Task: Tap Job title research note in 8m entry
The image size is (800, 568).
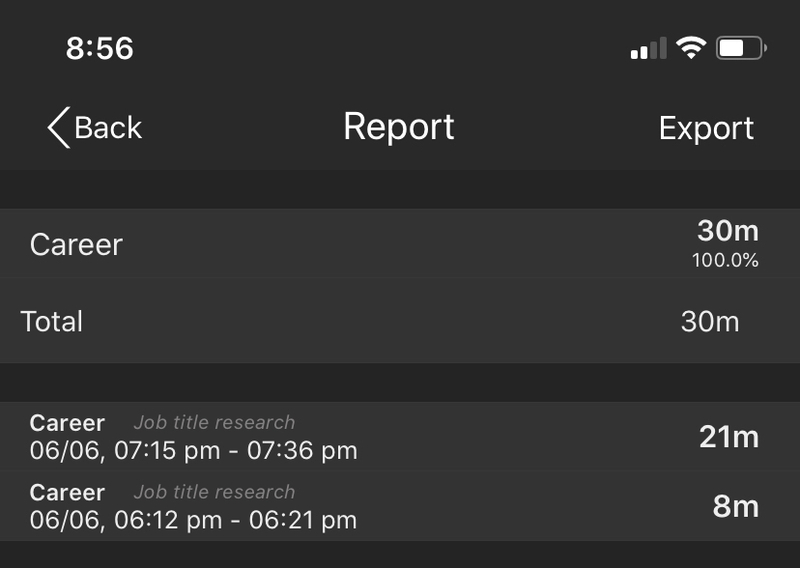Action: coord(214,492)
